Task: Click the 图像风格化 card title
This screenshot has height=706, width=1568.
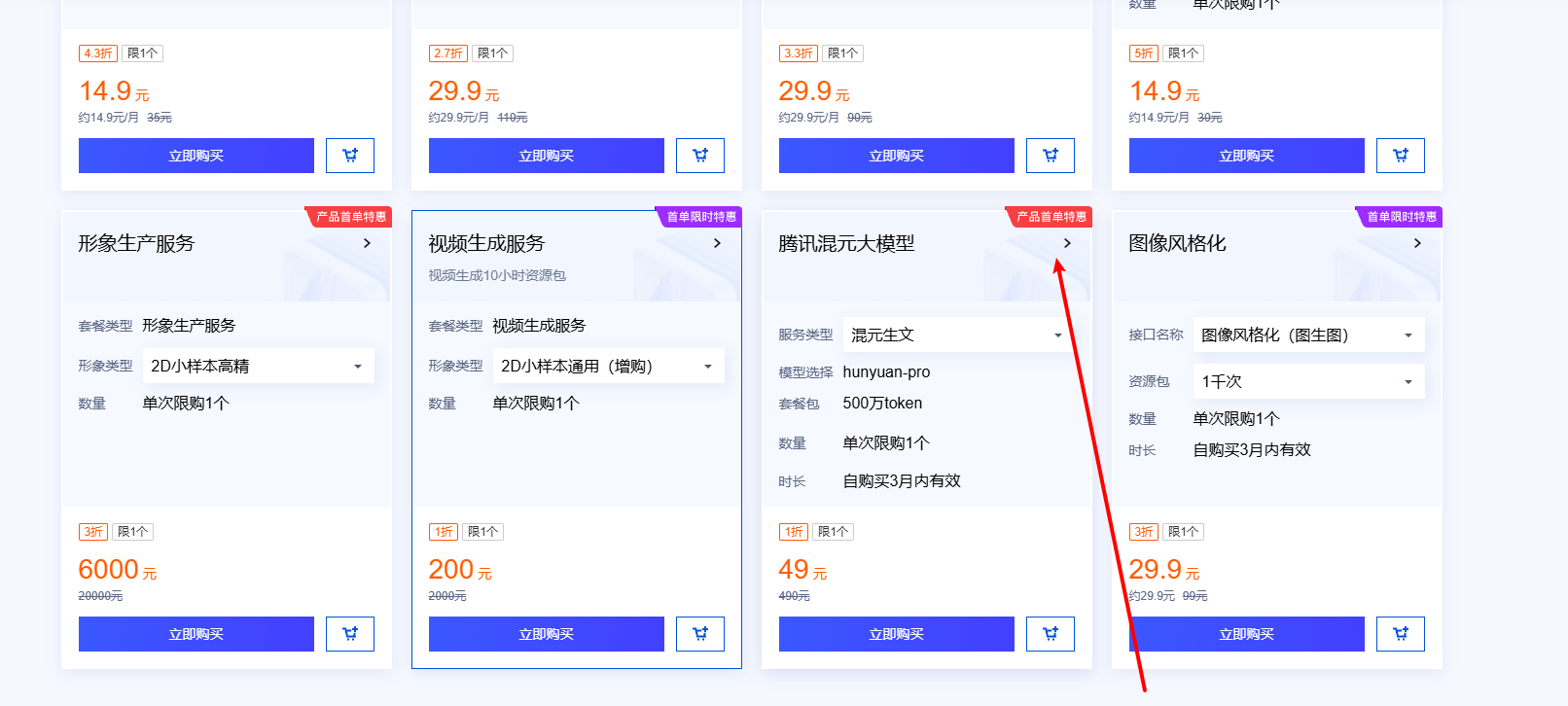Action: click(x=1178, y=243)
